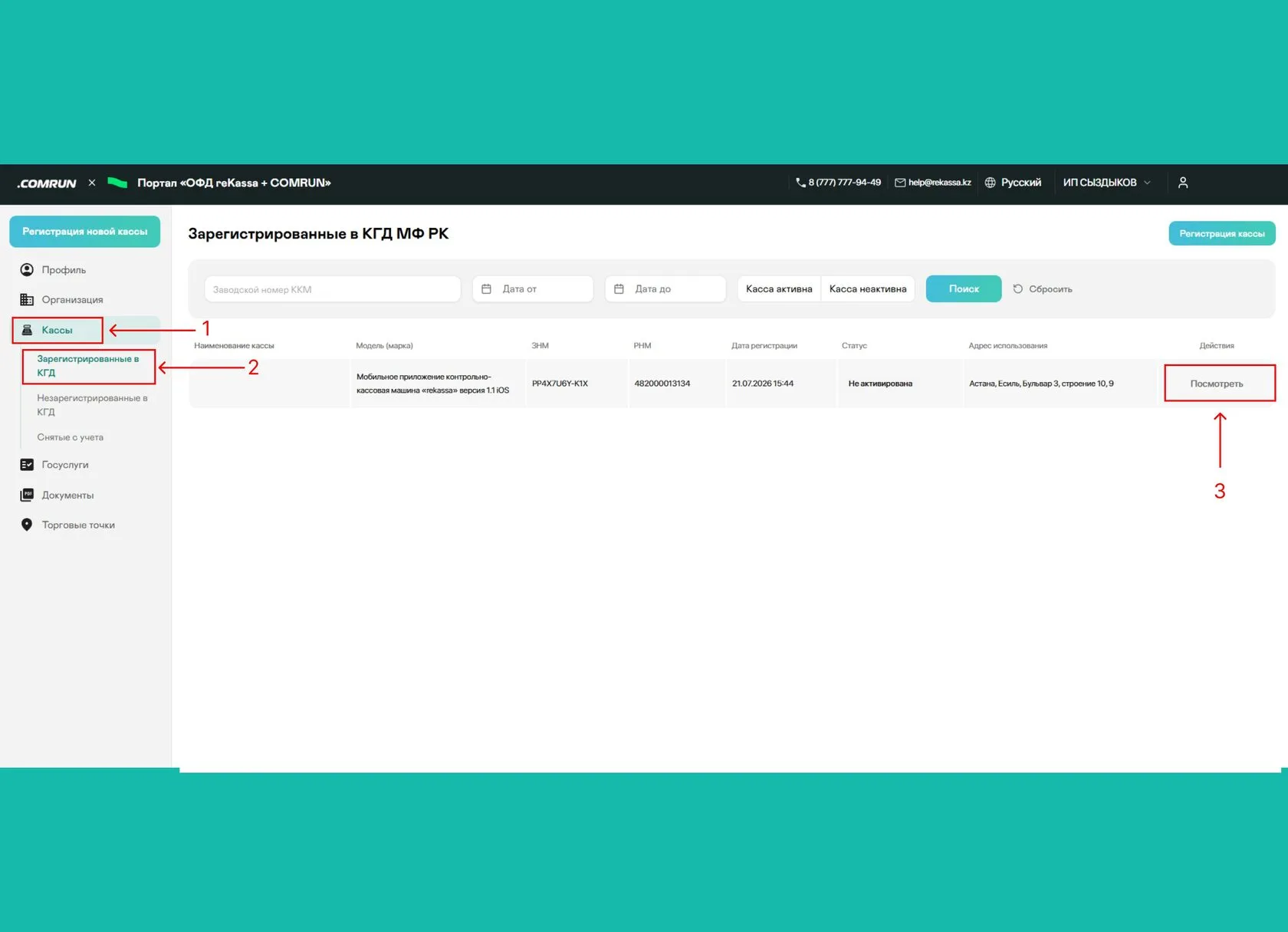Open Снятые с учета submenu item
Image resolution: width=1288 pixels, height=932 pixels.
[x=71, y=437]
